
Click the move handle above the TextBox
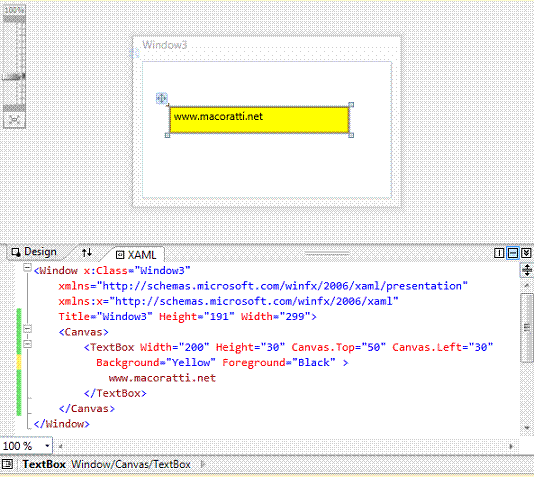point(161,98)
